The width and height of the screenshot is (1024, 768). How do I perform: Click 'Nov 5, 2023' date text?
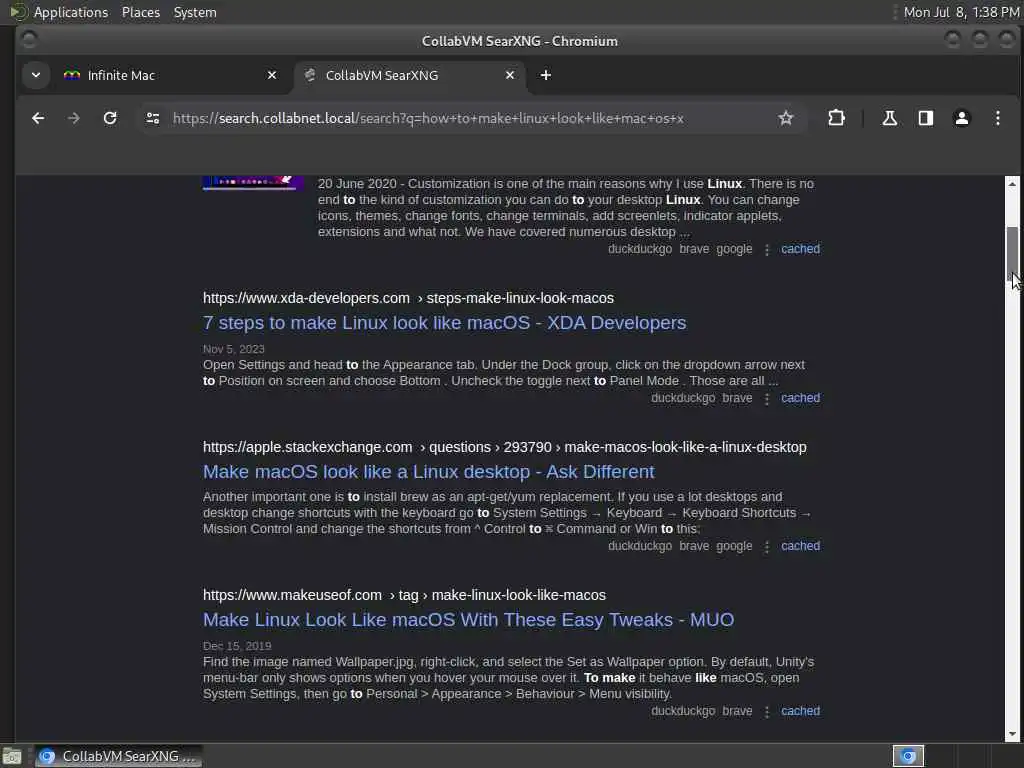[x=233, y=349]
